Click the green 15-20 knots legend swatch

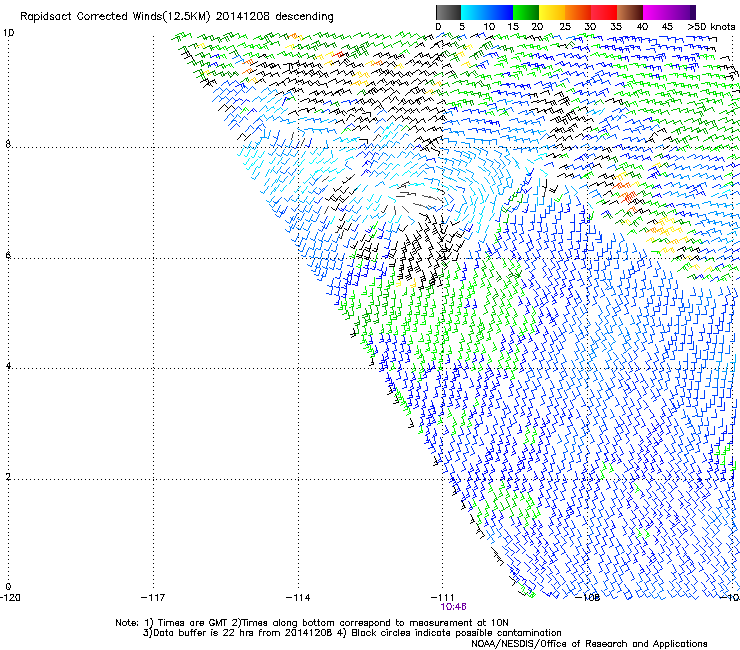point(526,12)
